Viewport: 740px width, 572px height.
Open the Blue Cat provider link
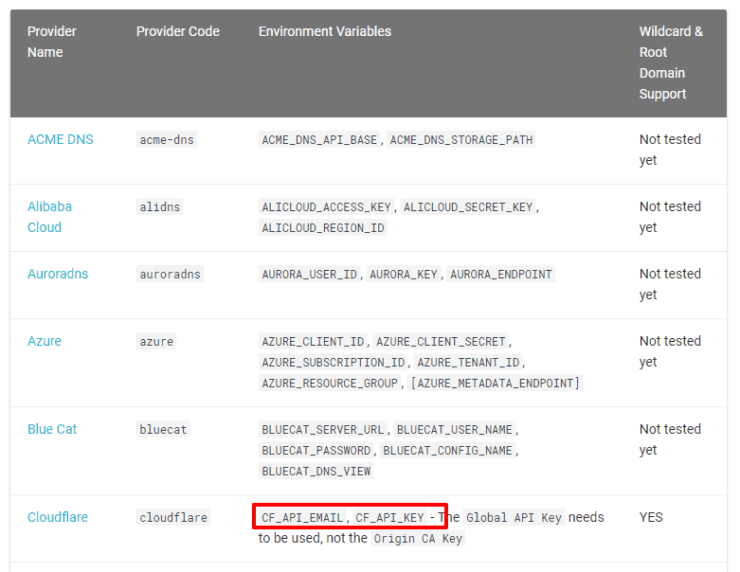(x=52, y=429)
